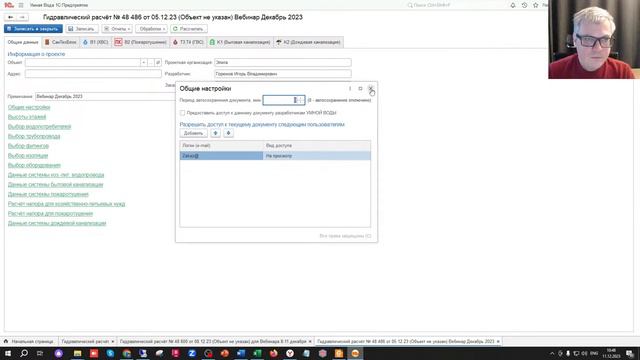
Task: Switch to the К1 (Бытовая канализация) tab
Action: point(240,42)
